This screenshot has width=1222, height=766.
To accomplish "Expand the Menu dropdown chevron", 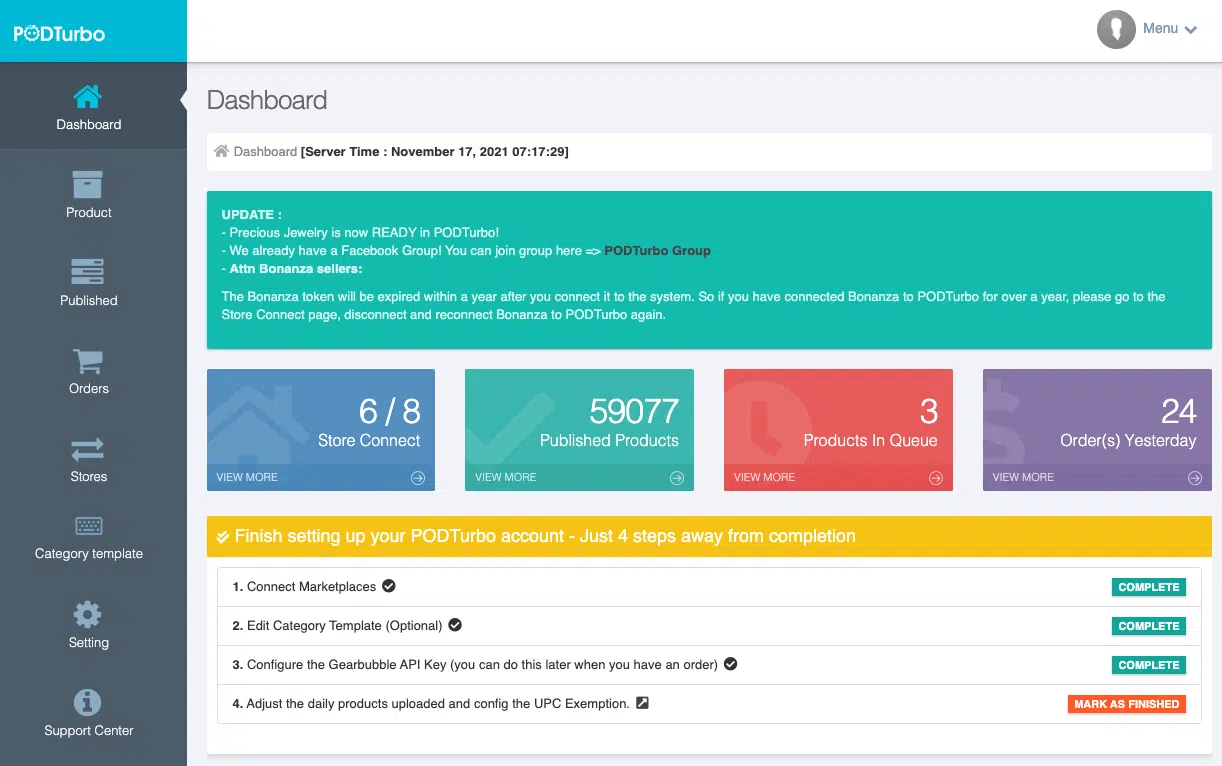I will click(x=1191, y=30).
